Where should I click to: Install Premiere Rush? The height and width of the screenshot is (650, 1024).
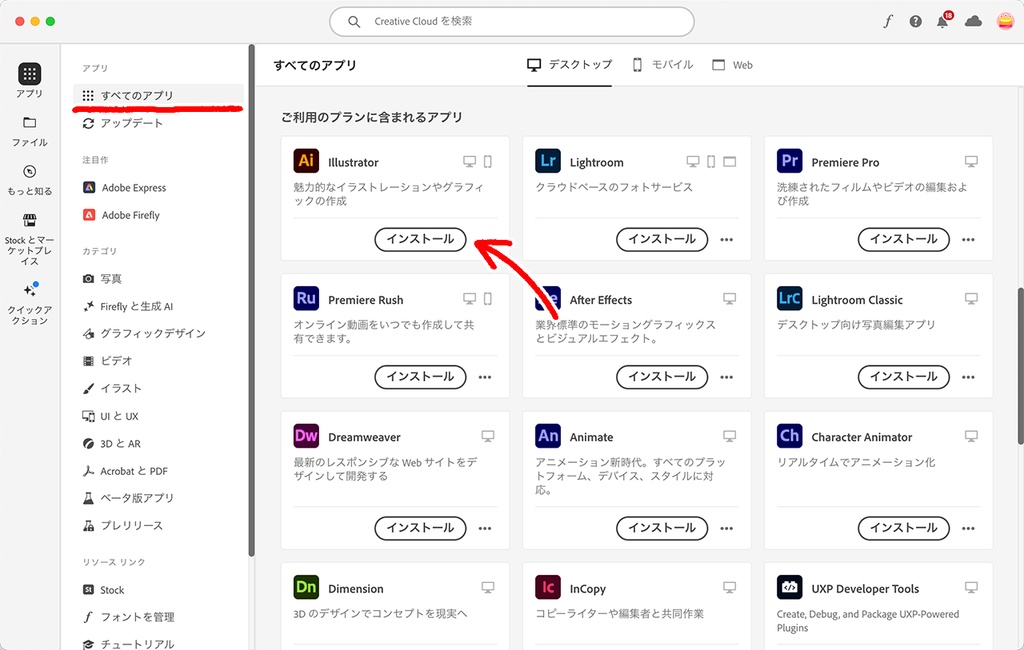click(x=421, y=377)
